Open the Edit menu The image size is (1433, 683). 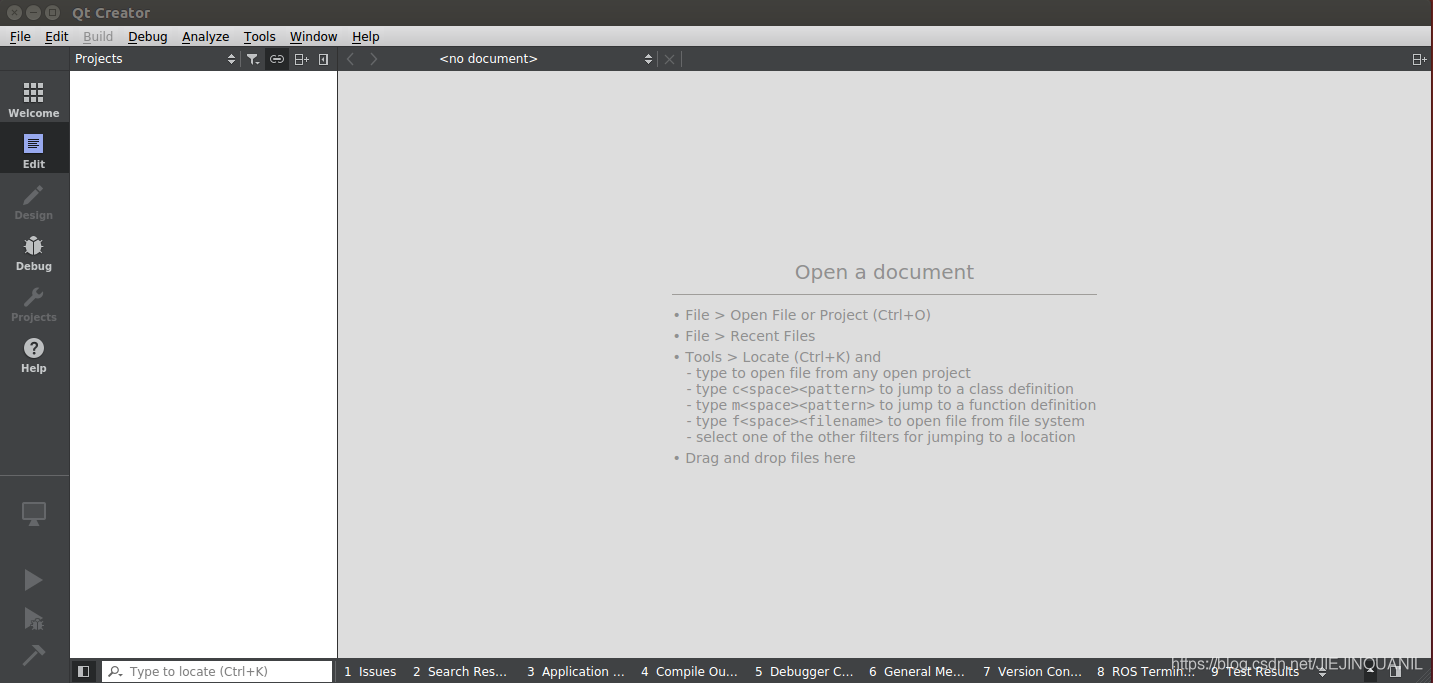point(57,36)
